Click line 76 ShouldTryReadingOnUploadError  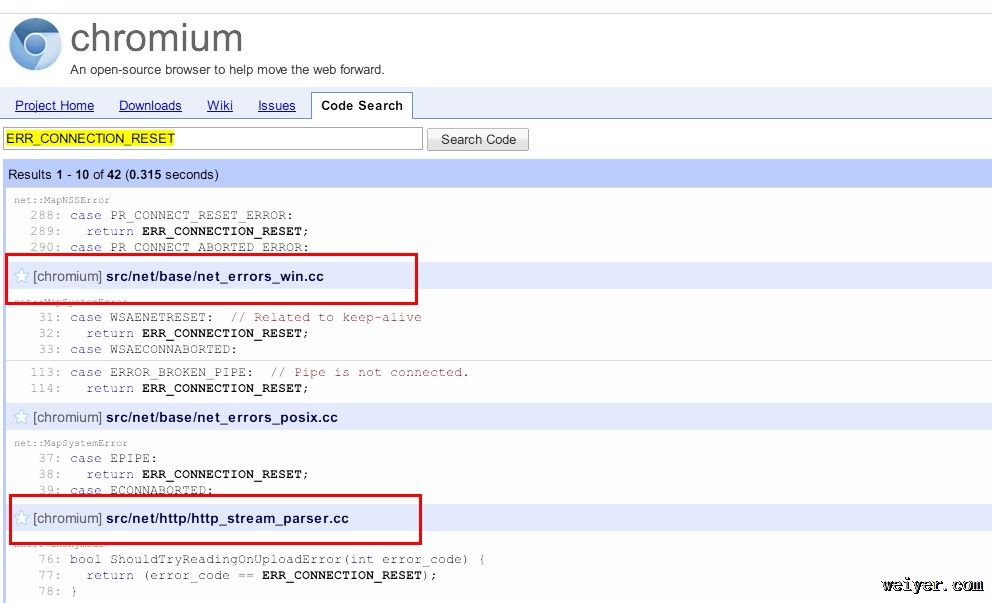click(x=261, y=559)
